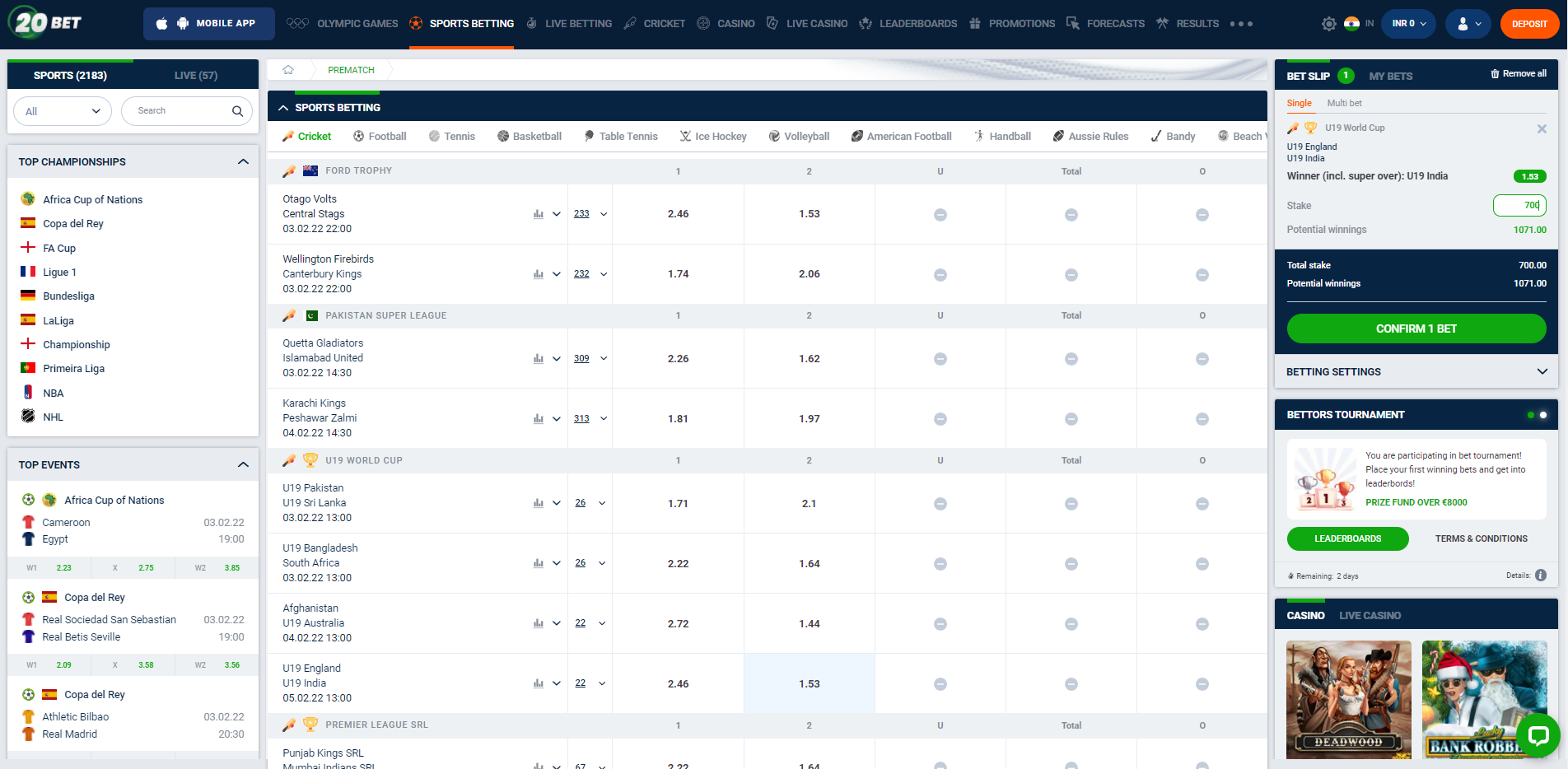Open the "All" sports filter dropdown
Viewport: 1568px width, 769px height.
(62, 110)
